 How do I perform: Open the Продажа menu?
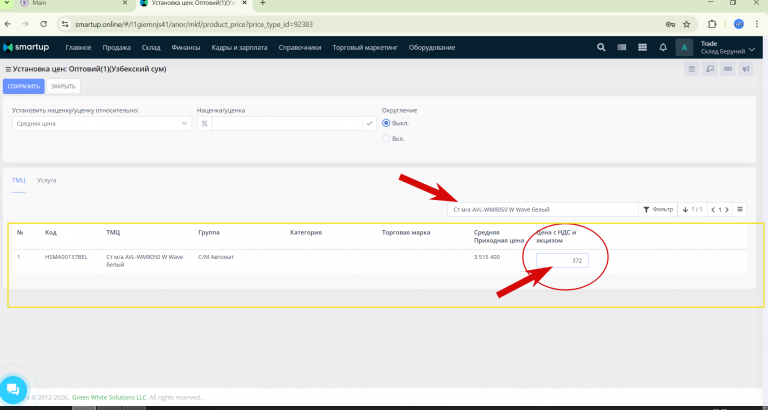pos(117,48)
